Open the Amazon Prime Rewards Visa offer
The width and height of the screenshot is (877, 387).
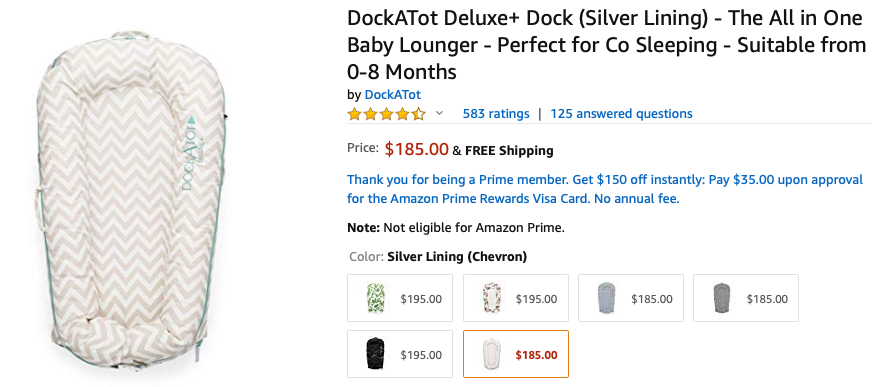[x=605, y=189]
